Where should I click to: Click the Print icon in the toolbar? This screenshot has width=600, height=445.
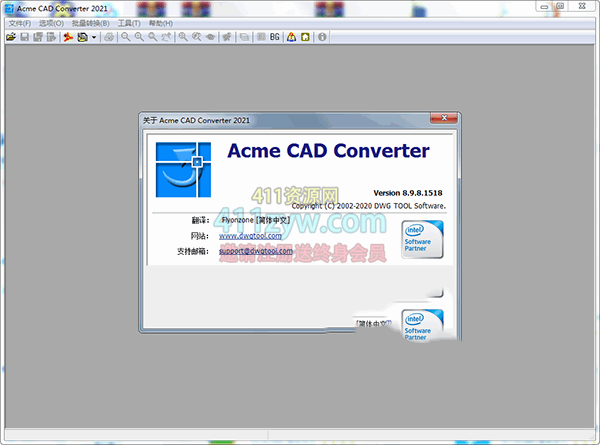109,37
